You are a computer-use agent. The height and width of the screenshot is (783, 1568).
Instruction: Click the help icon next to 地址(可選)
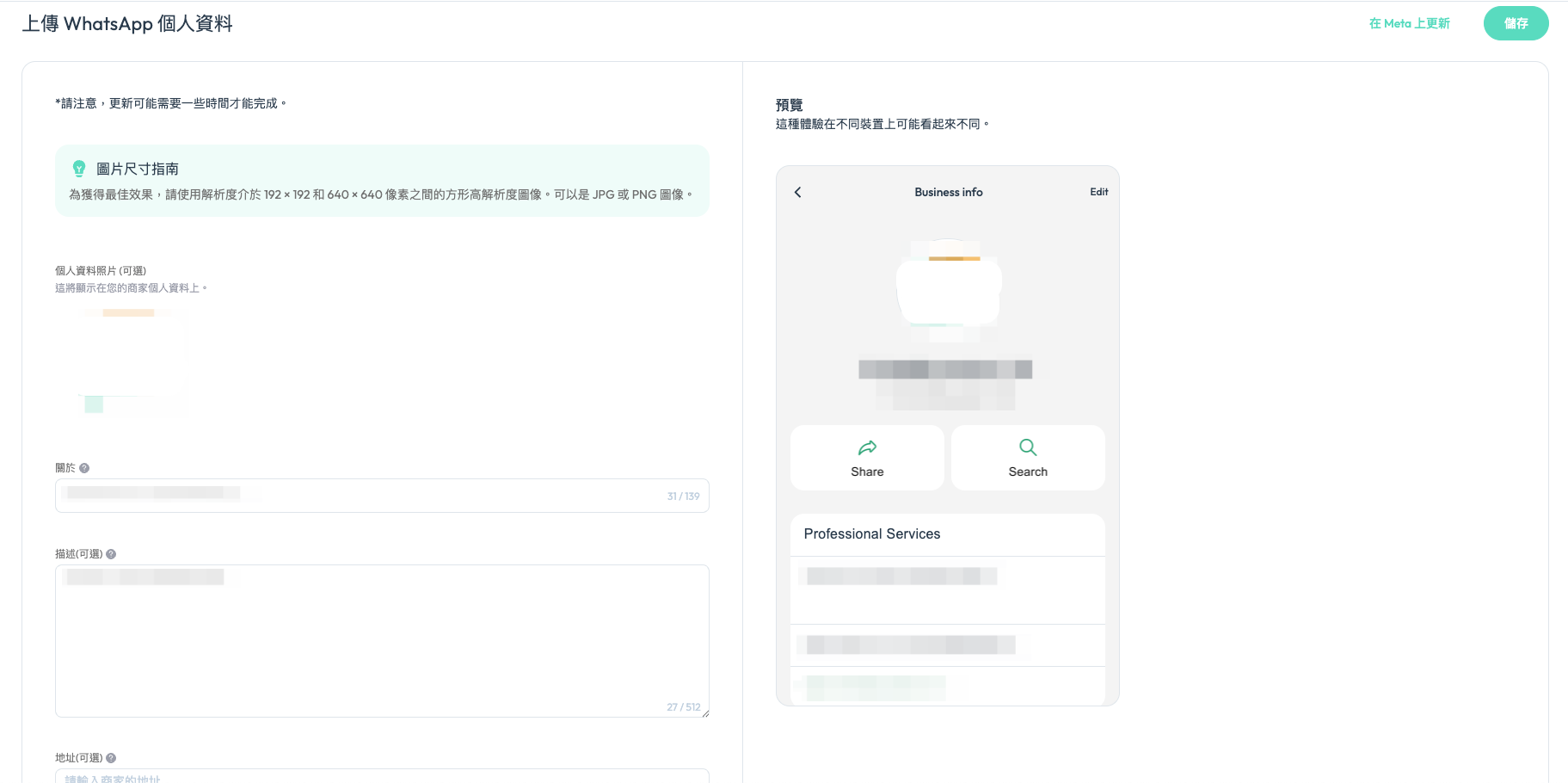coord(111,758)
